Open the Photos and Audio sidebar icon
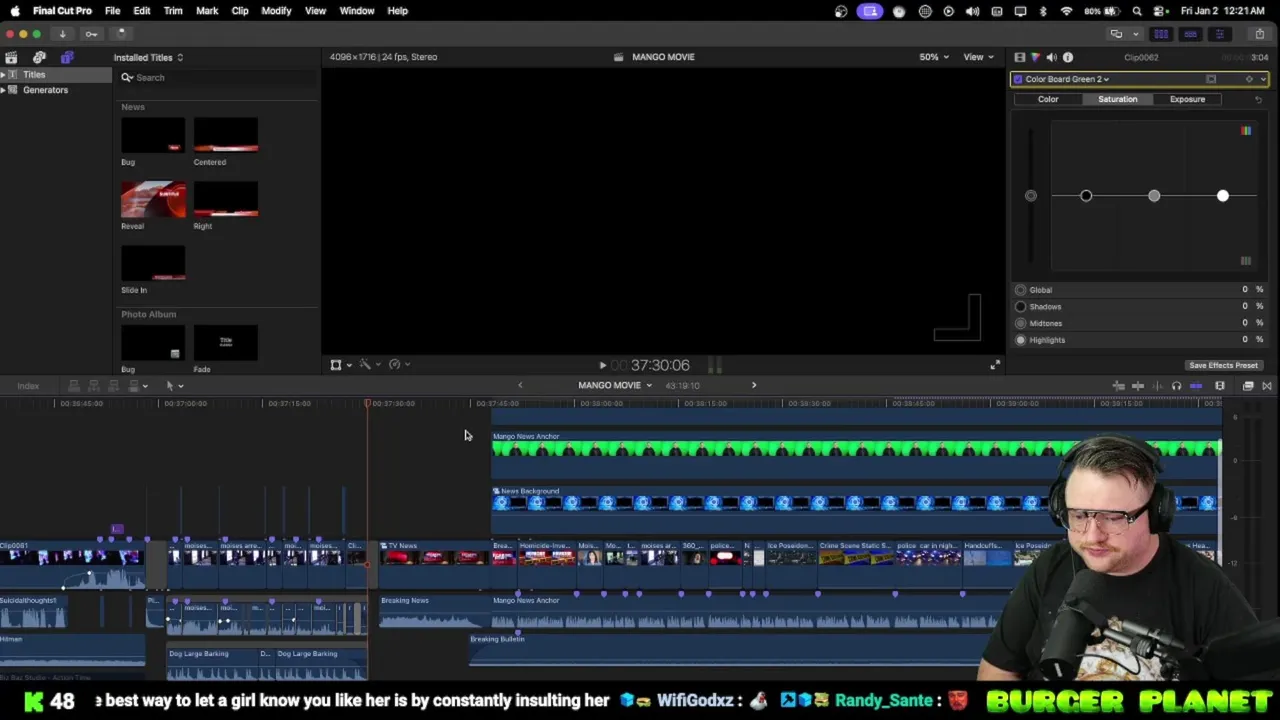The width and height of the screenshot is (1280, 720). 39,57
